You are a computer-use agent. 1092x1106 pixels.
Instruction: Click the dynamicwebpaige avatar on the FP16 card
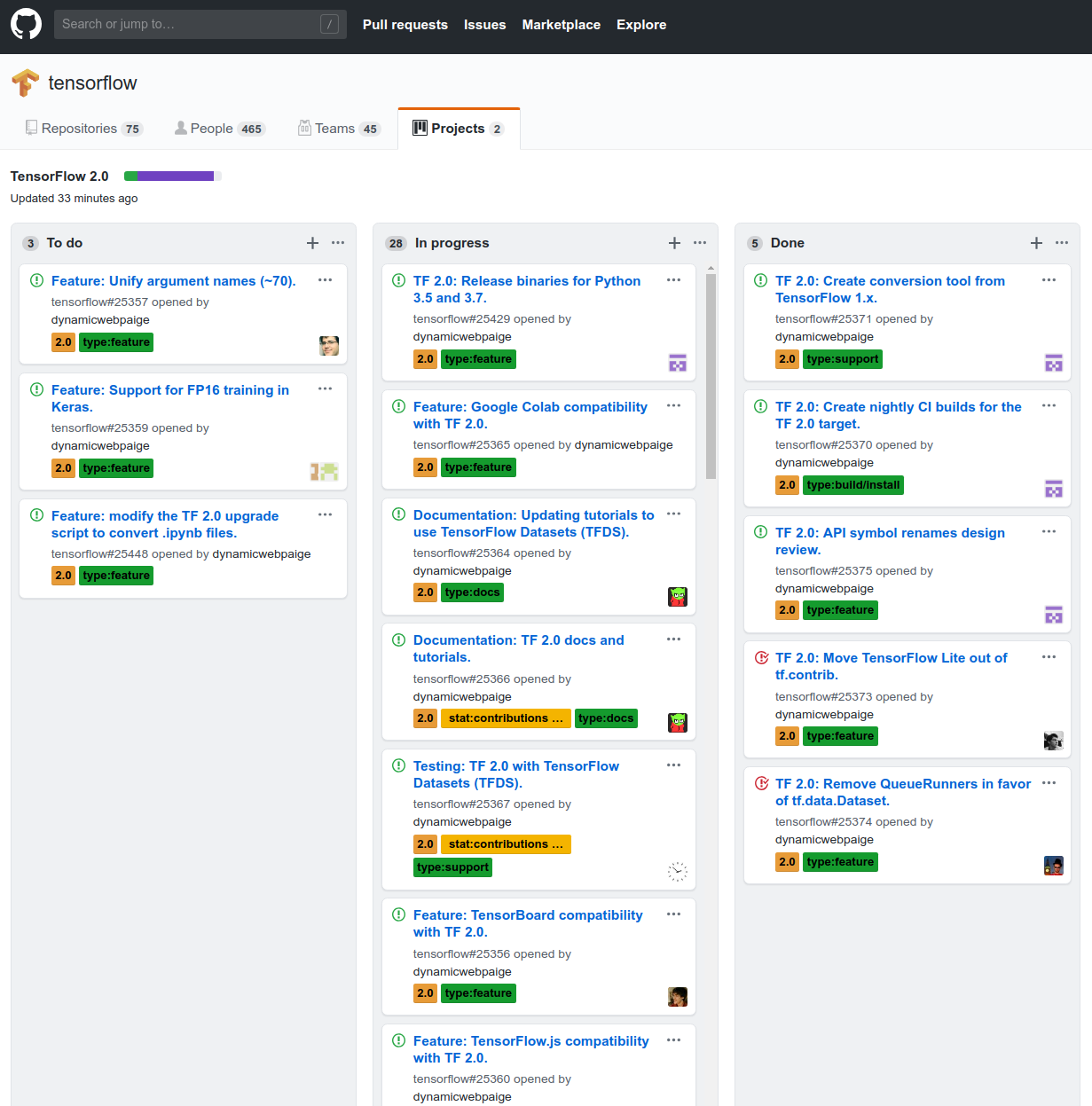tap(324, 471)
